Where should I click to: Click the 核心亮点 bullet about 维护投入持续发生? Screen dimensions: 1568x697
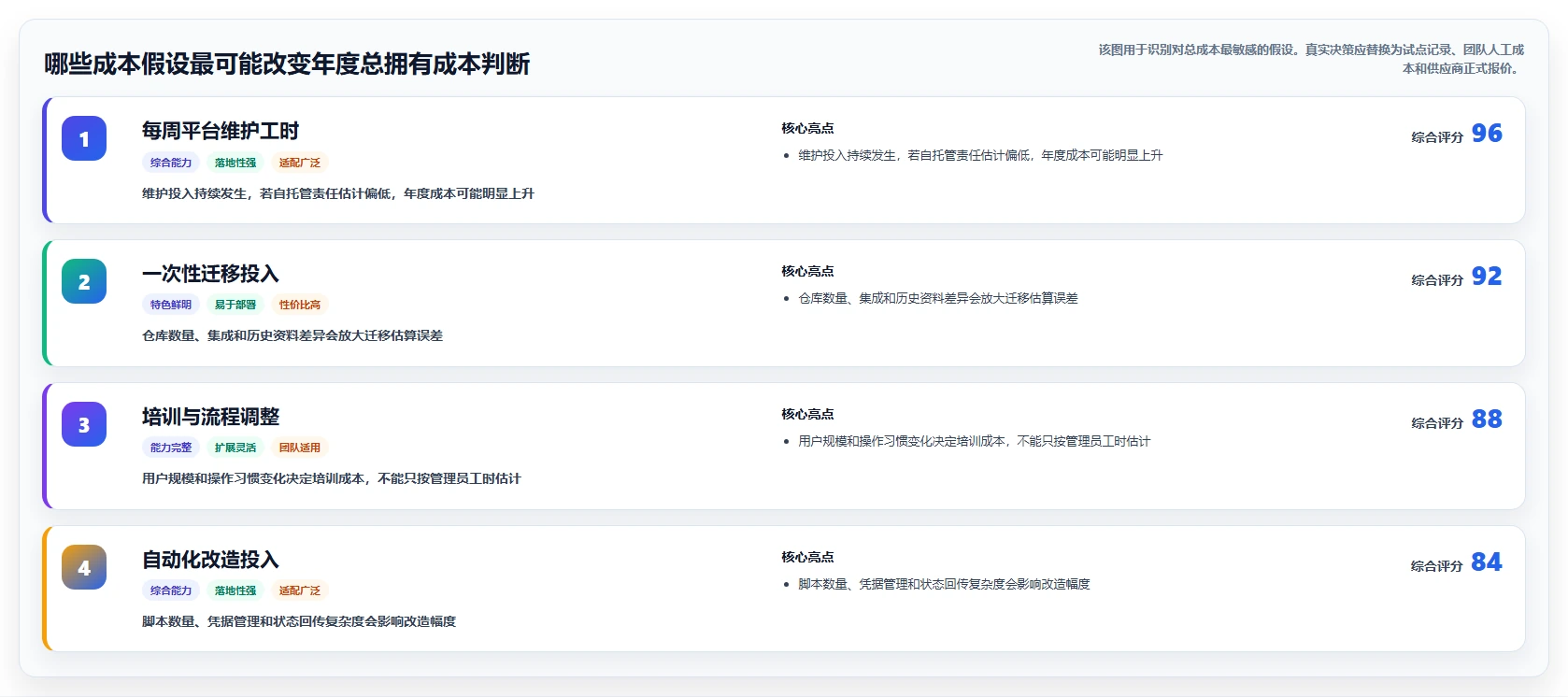(x=980, y=155)
